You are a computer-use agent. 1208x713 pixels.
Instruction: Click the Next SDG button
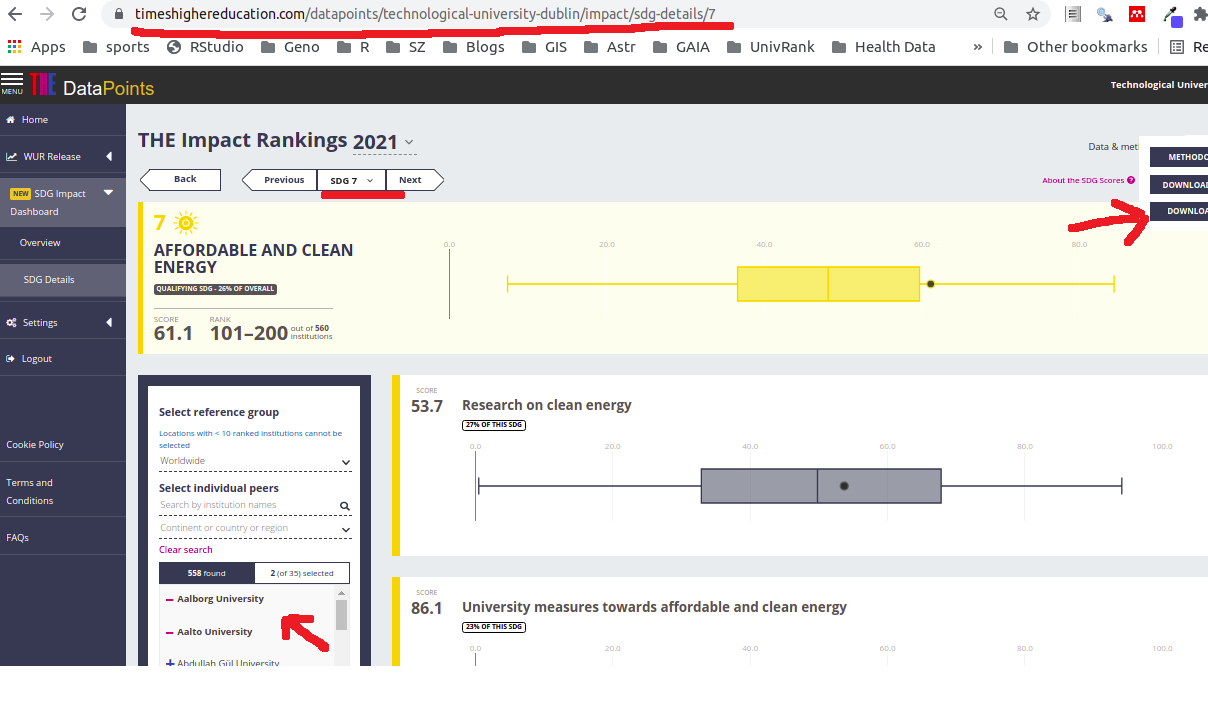click(x=411, y=180)
